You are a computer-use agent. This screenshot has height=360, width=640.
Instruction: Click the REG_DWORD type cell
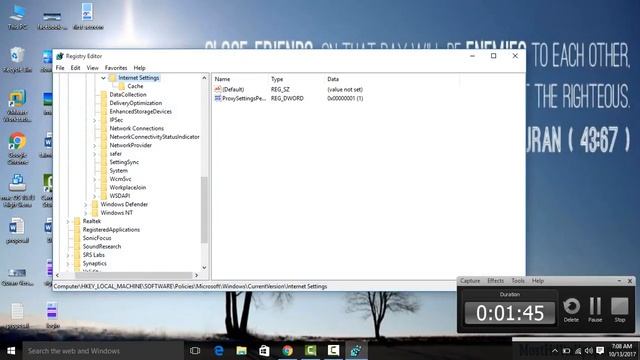pos(287,98)
